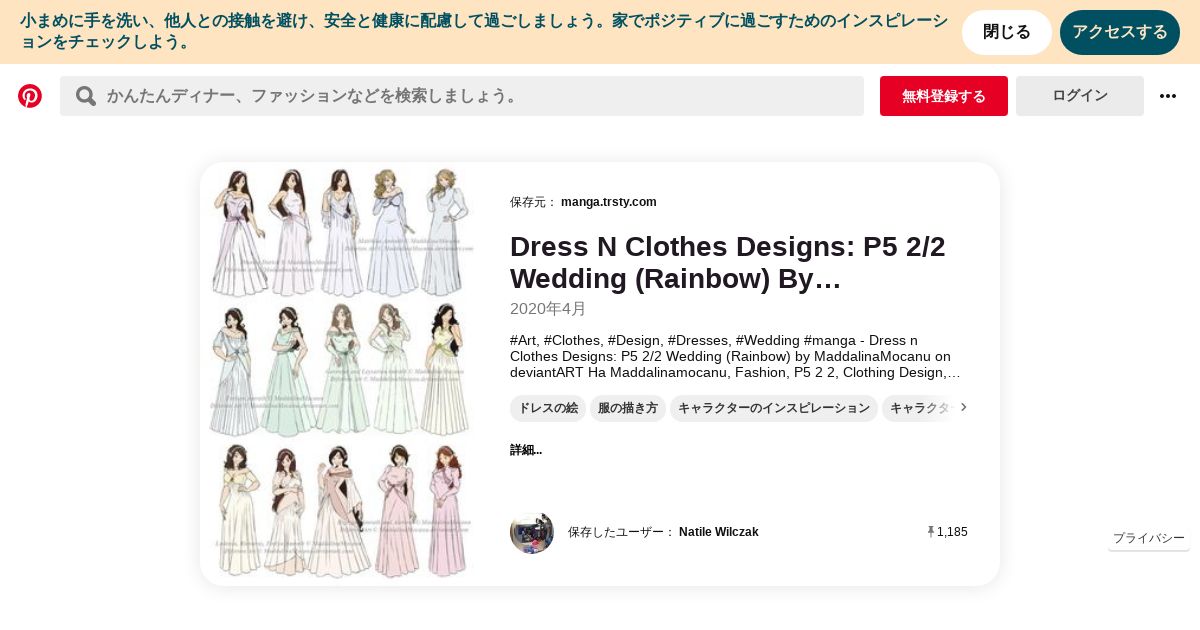Click the 1,185 pin count number
Image resolution: width=1200 pixels, height=630 pixels.
952,532
